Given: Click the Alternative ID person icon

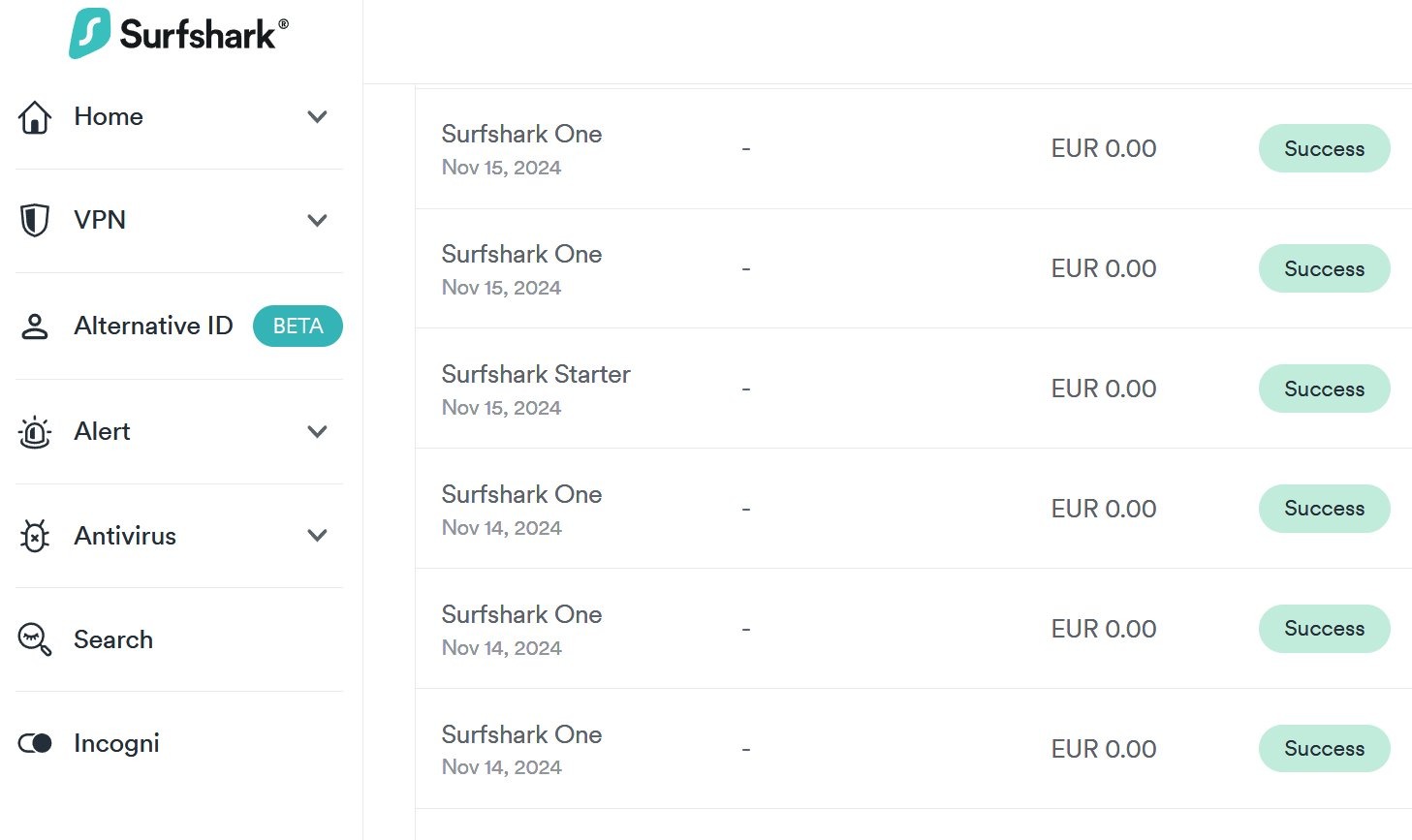Looking at the screenshot, I should pos(35,327).
